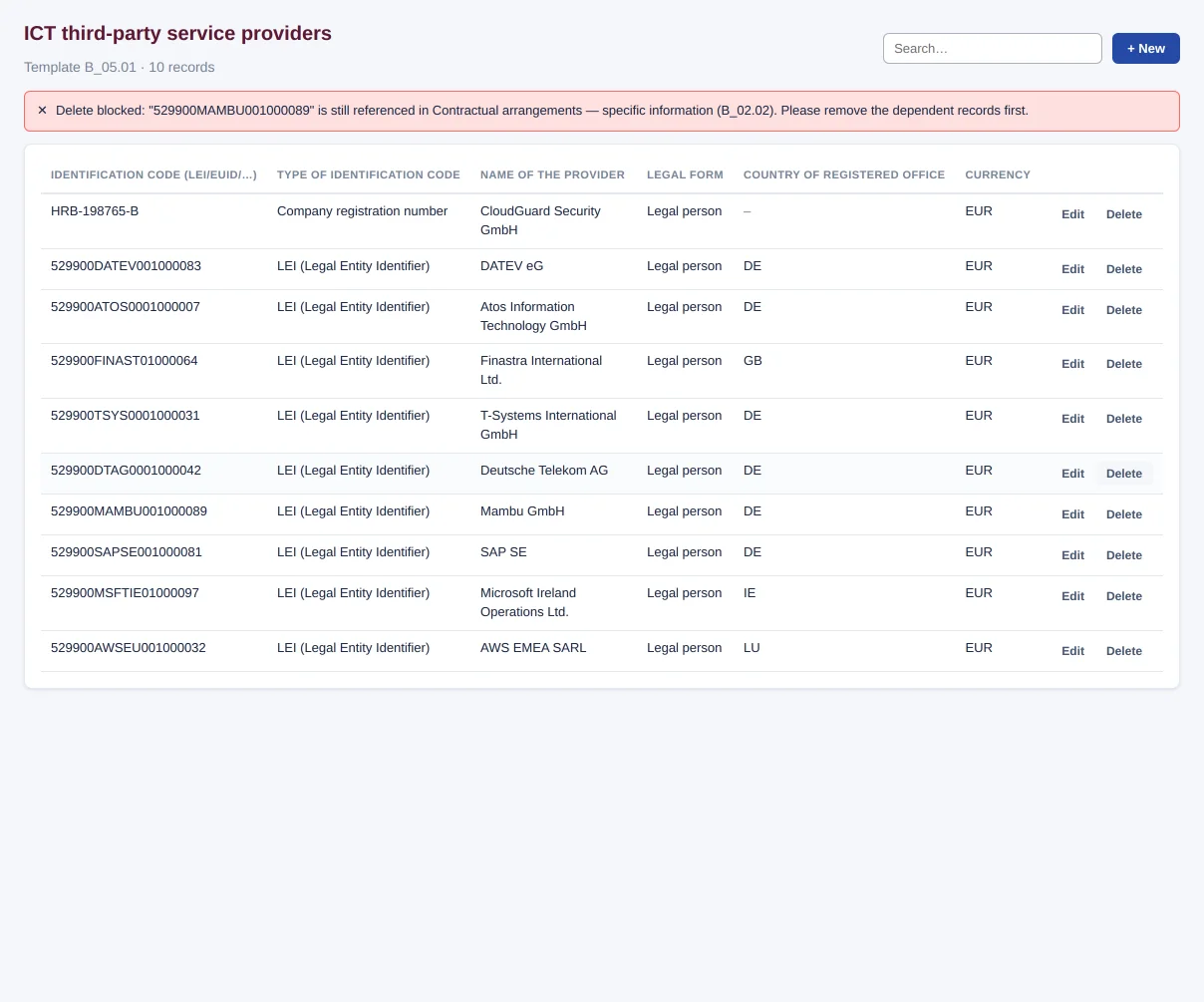
Task: Delete the Atos Information Technology record
Action: (1124, 310)
